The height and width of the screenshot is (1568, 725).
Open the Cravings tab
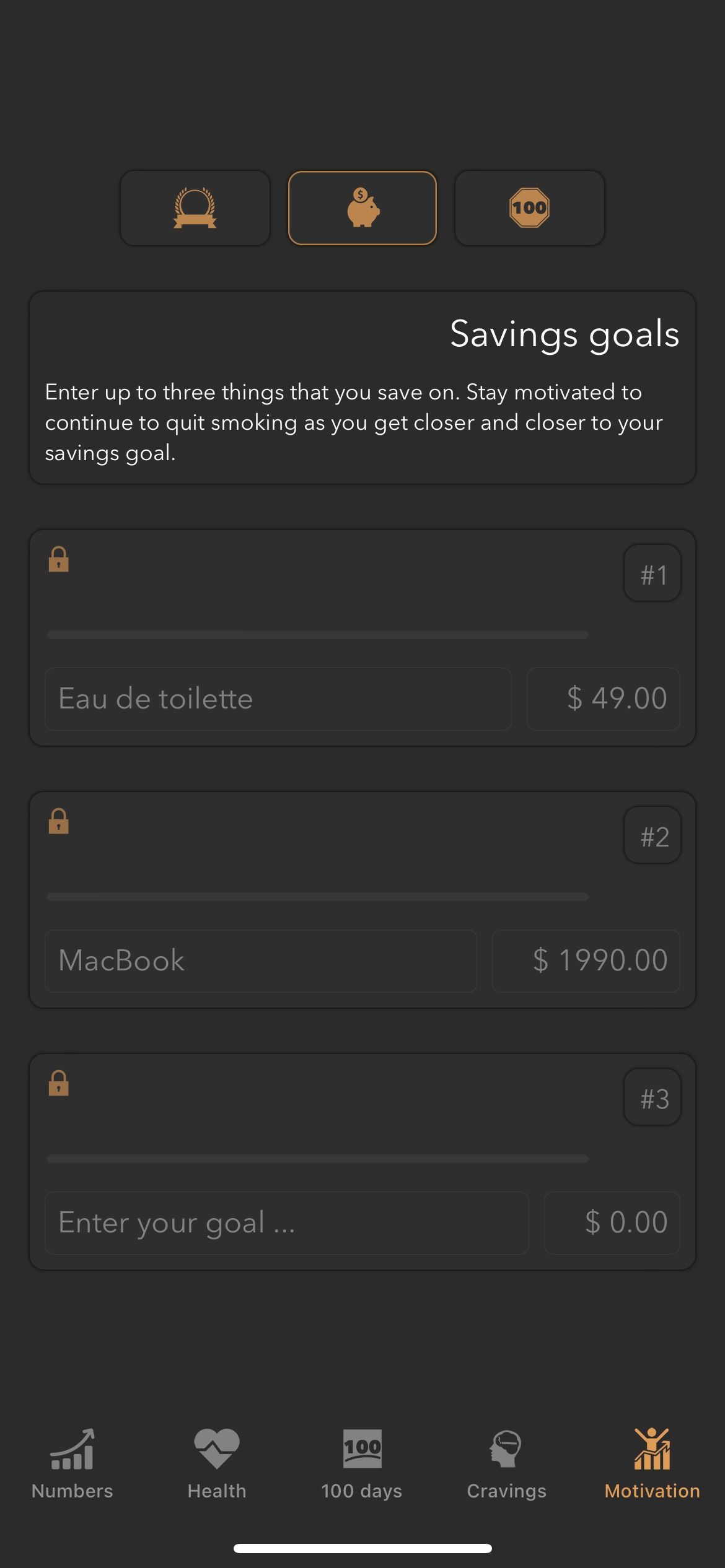tap(507, 1464)
